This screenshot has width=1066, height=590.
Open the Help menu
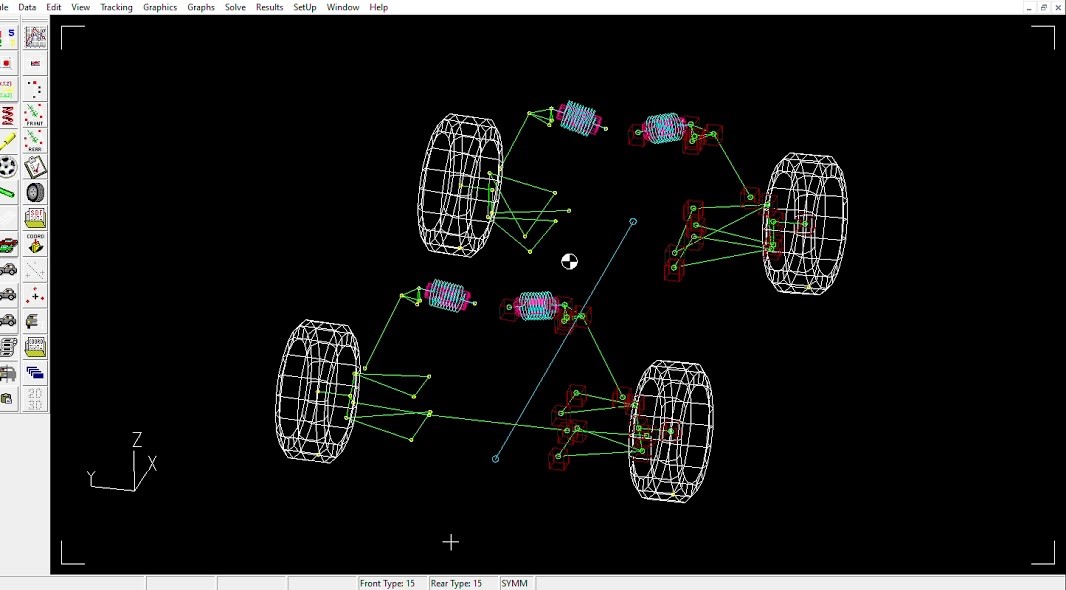(379, 7)
